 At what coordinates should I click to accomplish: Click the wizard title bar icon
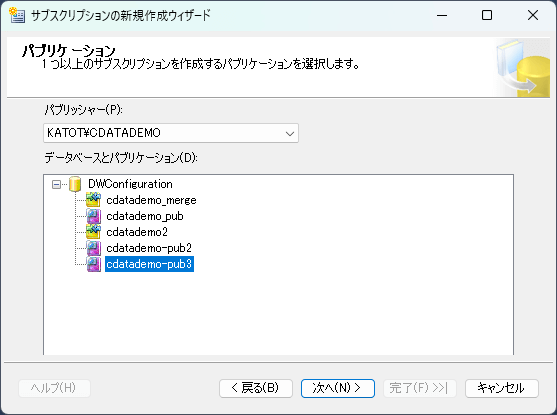coord(17,15)
